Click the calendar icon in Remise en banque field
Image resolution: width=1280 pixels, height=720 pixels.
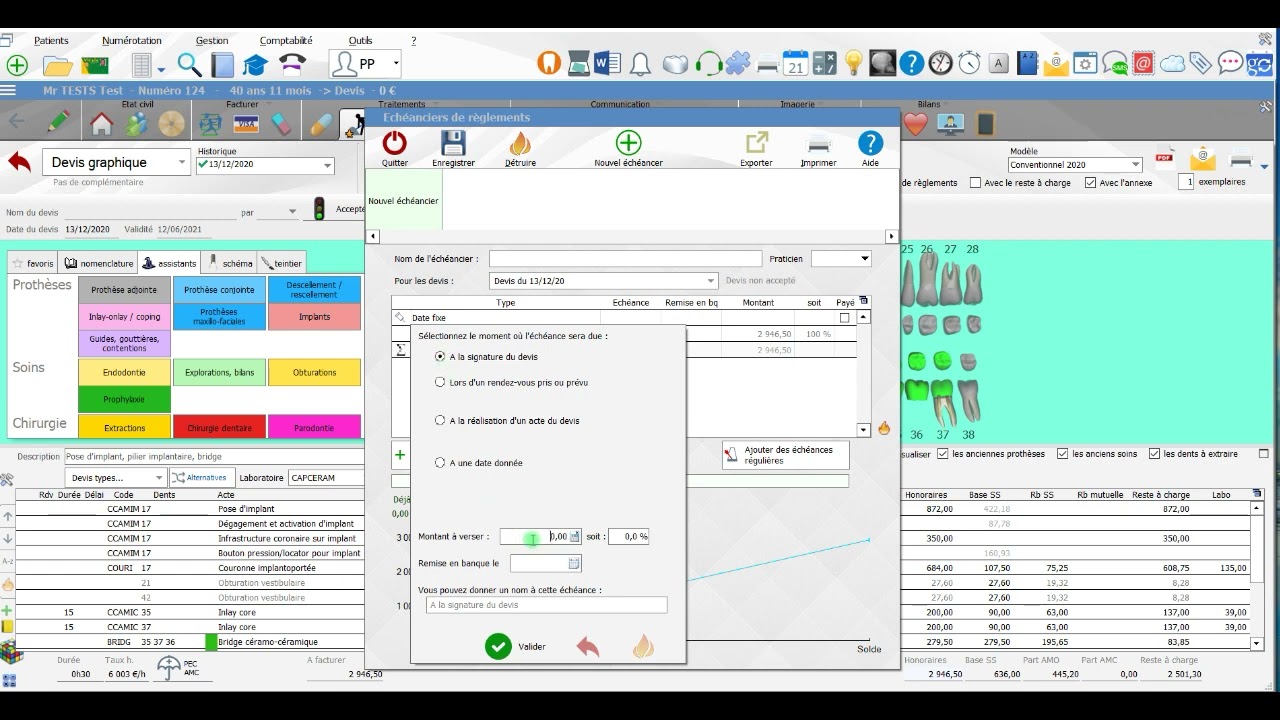pyautogui.click(x=574, y=563)
